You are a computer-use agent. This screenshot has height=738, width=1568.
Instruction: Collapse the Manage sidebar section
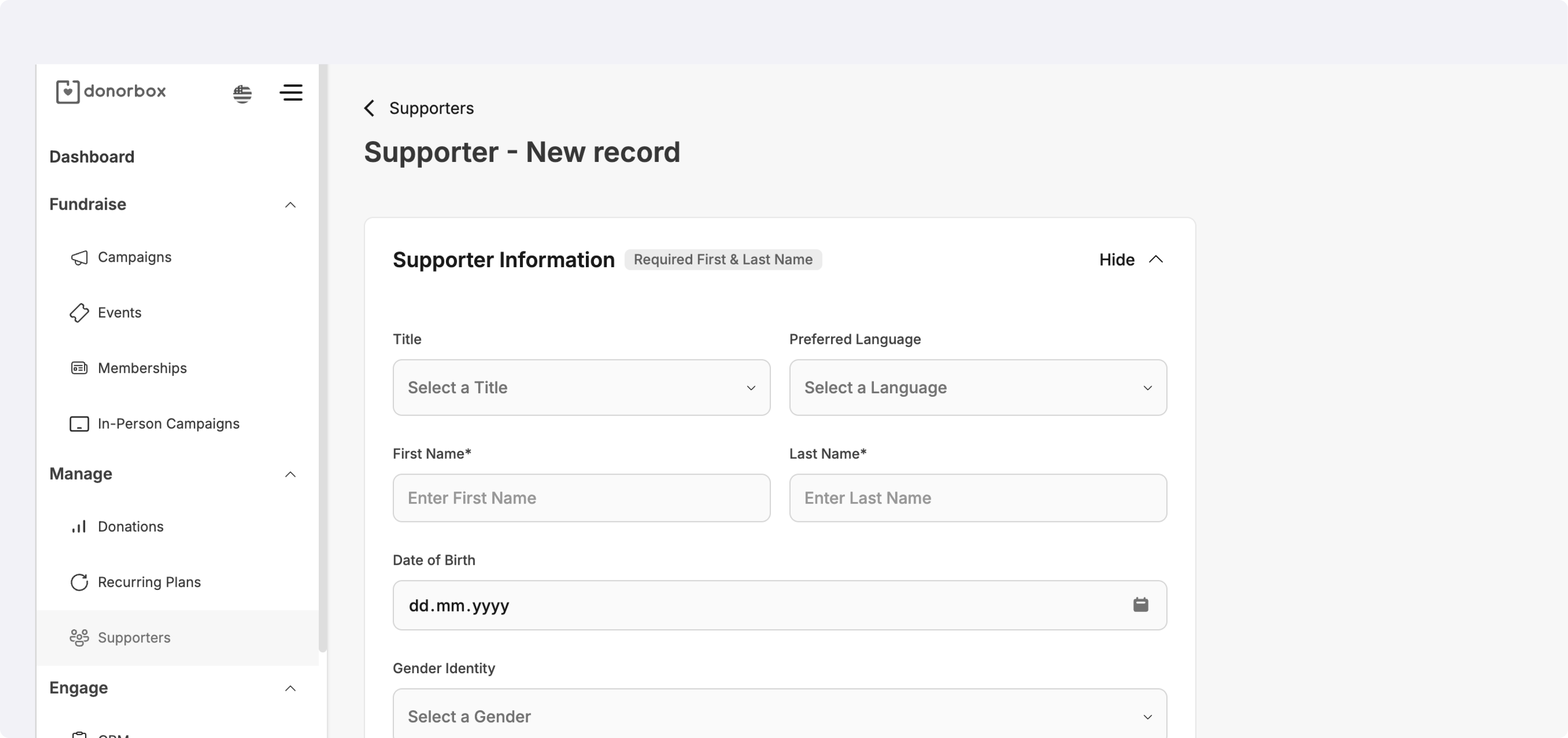(x=290, y=474)
